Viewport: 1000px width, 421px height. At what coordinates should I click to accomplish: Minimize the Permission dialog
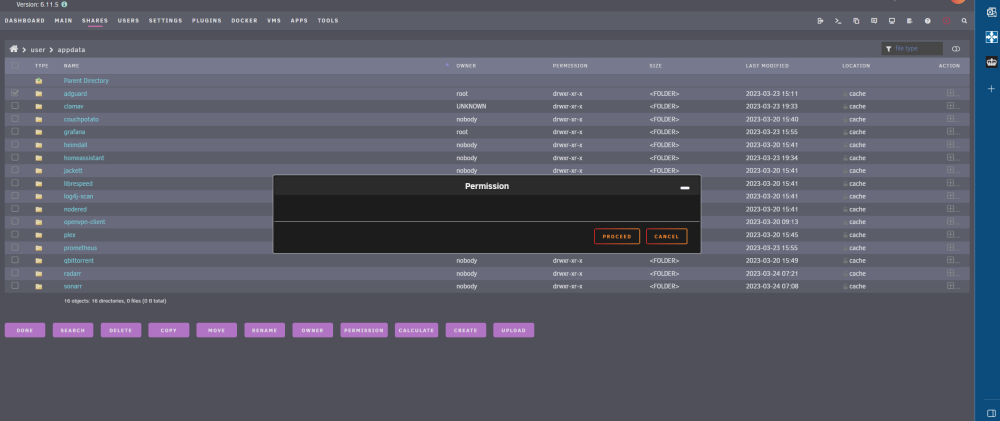[x=685, y=188]
